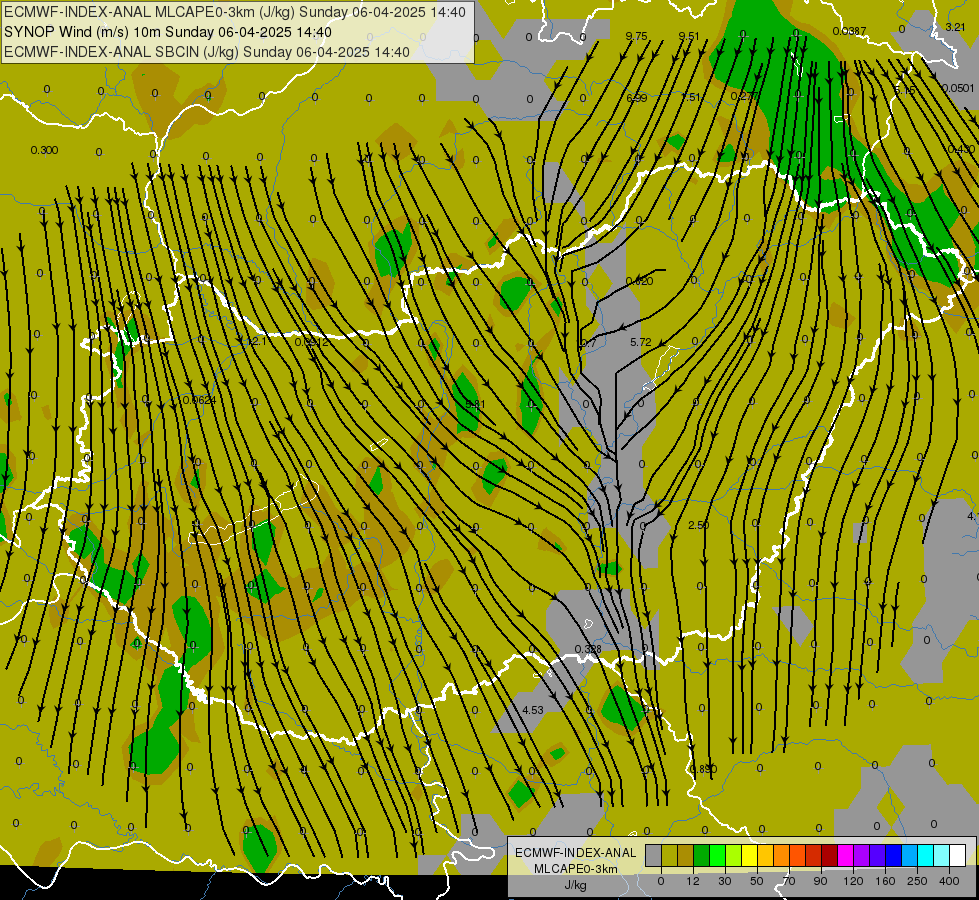Click the legend title ECMWF-INDEX-ANAL
The height and width of the screenshot is (900, 979).
coord(576,853)
